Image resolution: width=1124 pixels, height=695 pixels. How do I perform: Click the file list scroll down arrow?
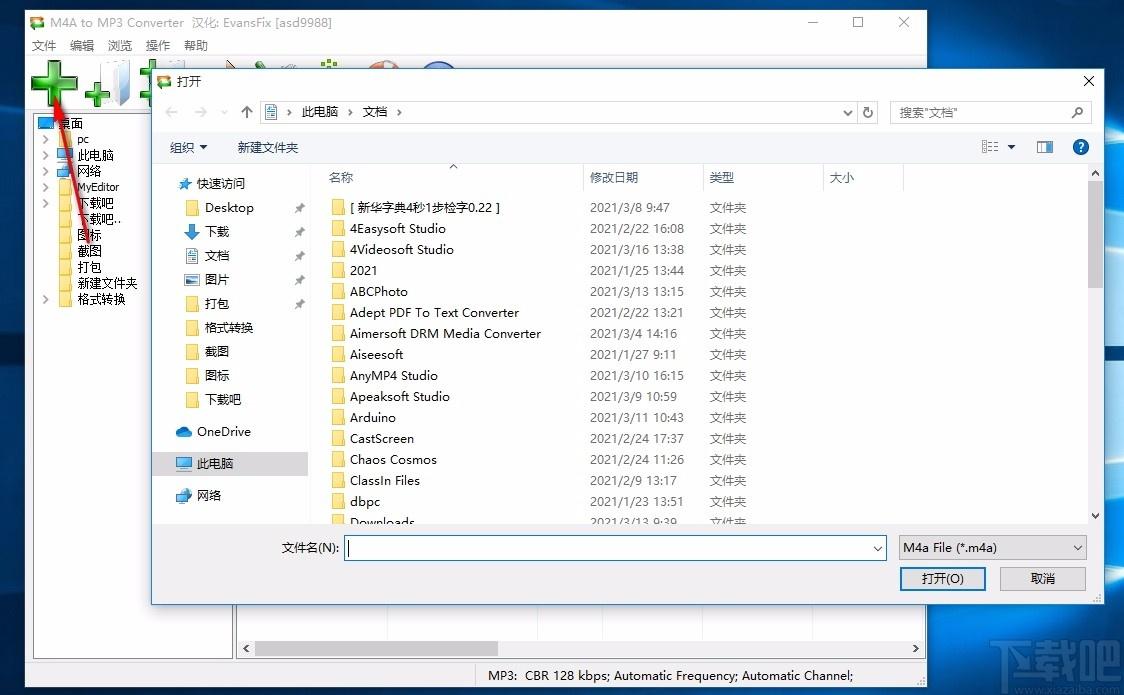point(1095,515)
